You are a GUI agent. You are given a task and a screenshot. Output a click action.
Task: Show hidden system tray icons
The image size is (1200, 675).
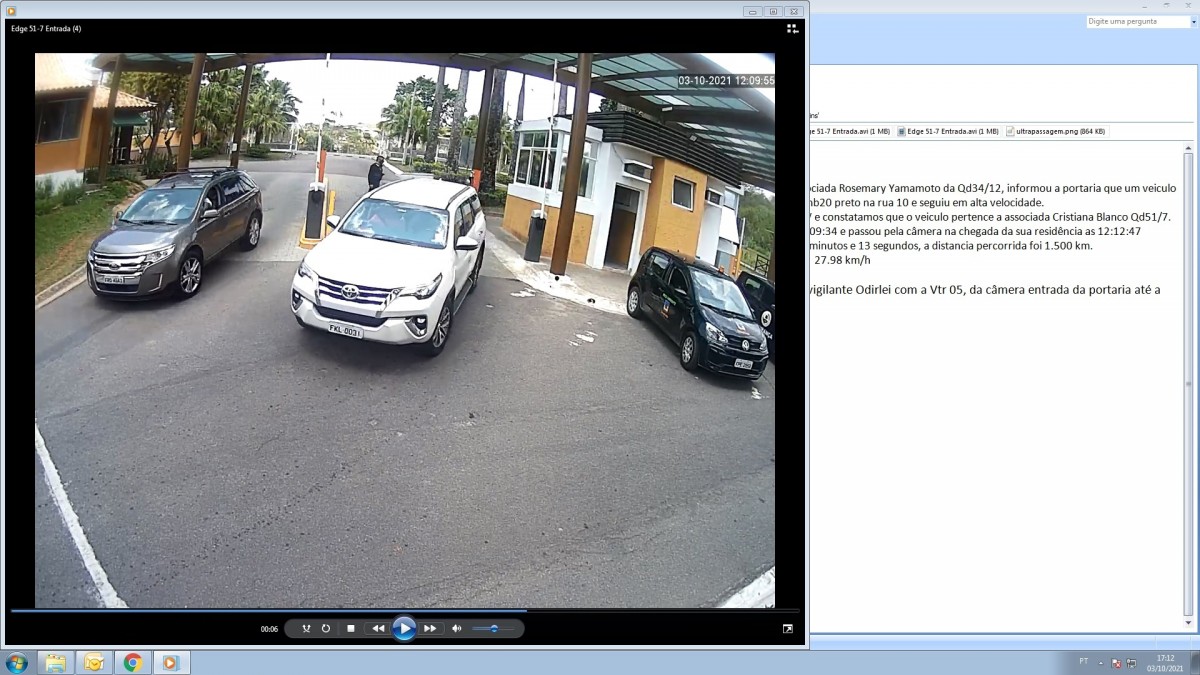click(1101, 662)
